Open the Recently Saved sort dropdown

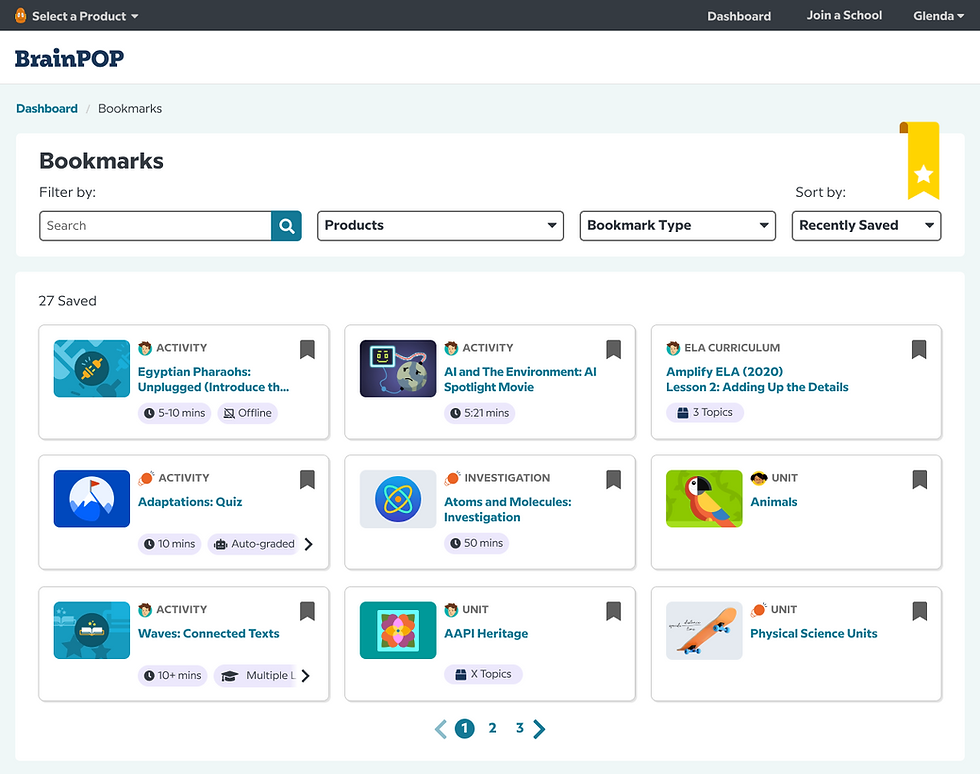pyautogui.click(x=866, y=226)
